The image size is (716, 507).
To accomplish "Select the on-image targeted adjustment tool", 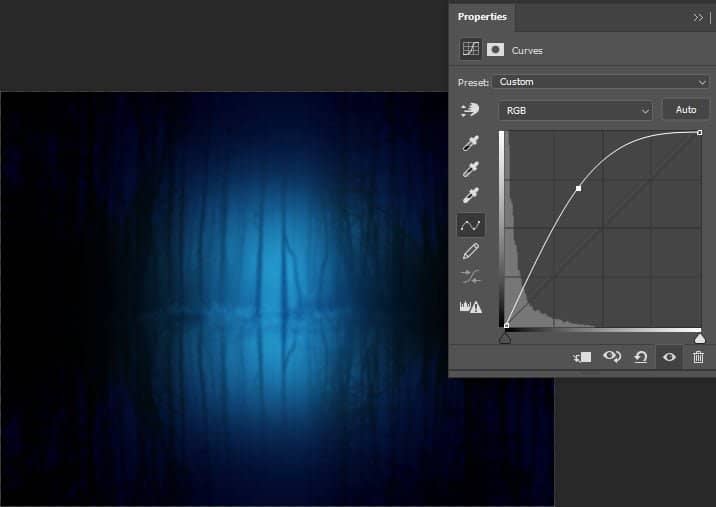I will (470, 111).
